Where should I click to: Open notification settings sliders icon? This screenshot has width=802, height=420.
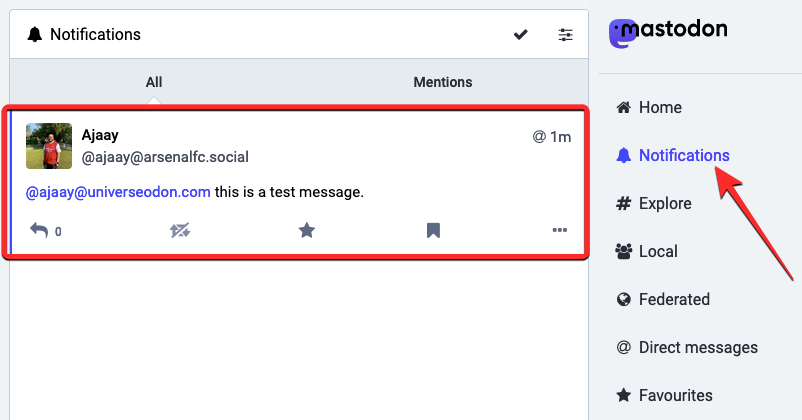pyautogui.click(x=566, y=35)
